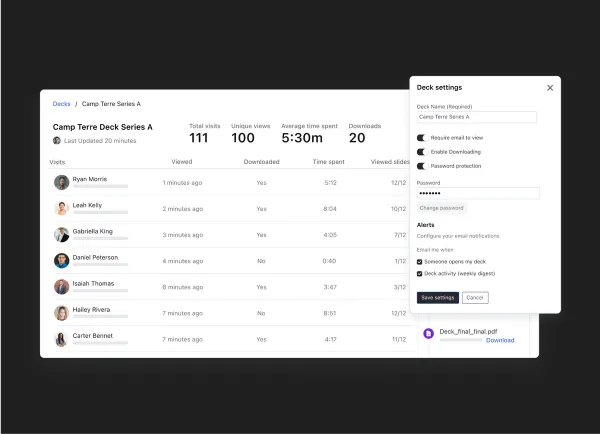Click Hailey Rivera's time spent 8:51

point(329,313)
